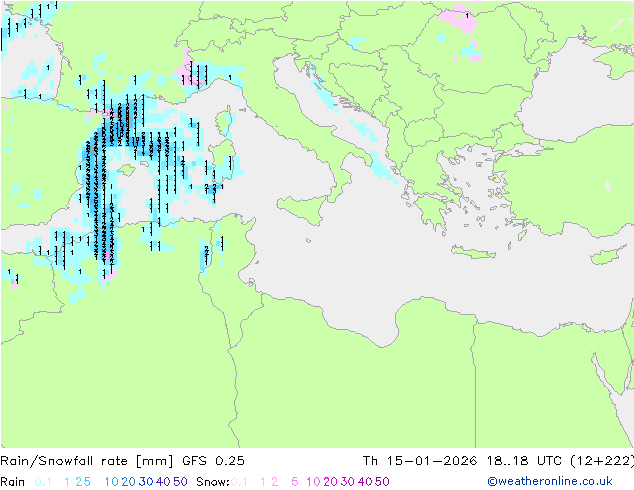
Task: Select the pale pink snow legend value 0.1
Action: pyautogui.click(x=239, y=482)
